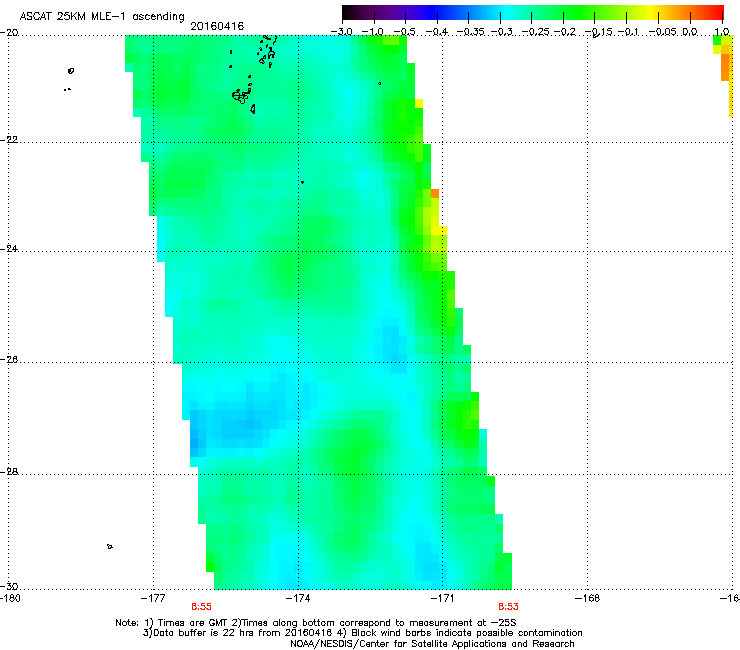Click the -171 longitude axis label
Screen dimensions: 740x650
(x=442, y=598)
